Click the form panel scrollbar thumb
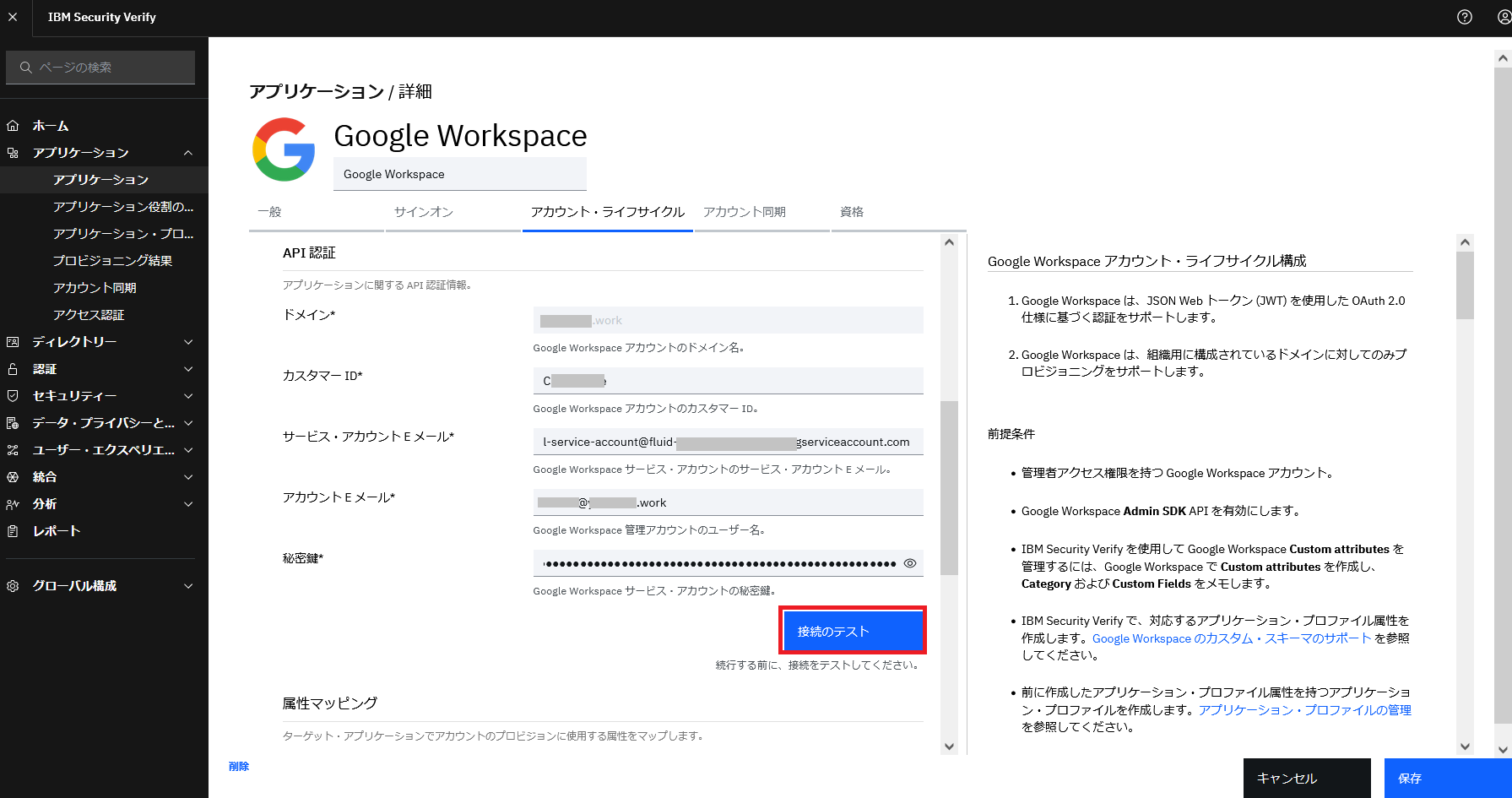The height and width of the screenshot is (798, 1512). 949,487
